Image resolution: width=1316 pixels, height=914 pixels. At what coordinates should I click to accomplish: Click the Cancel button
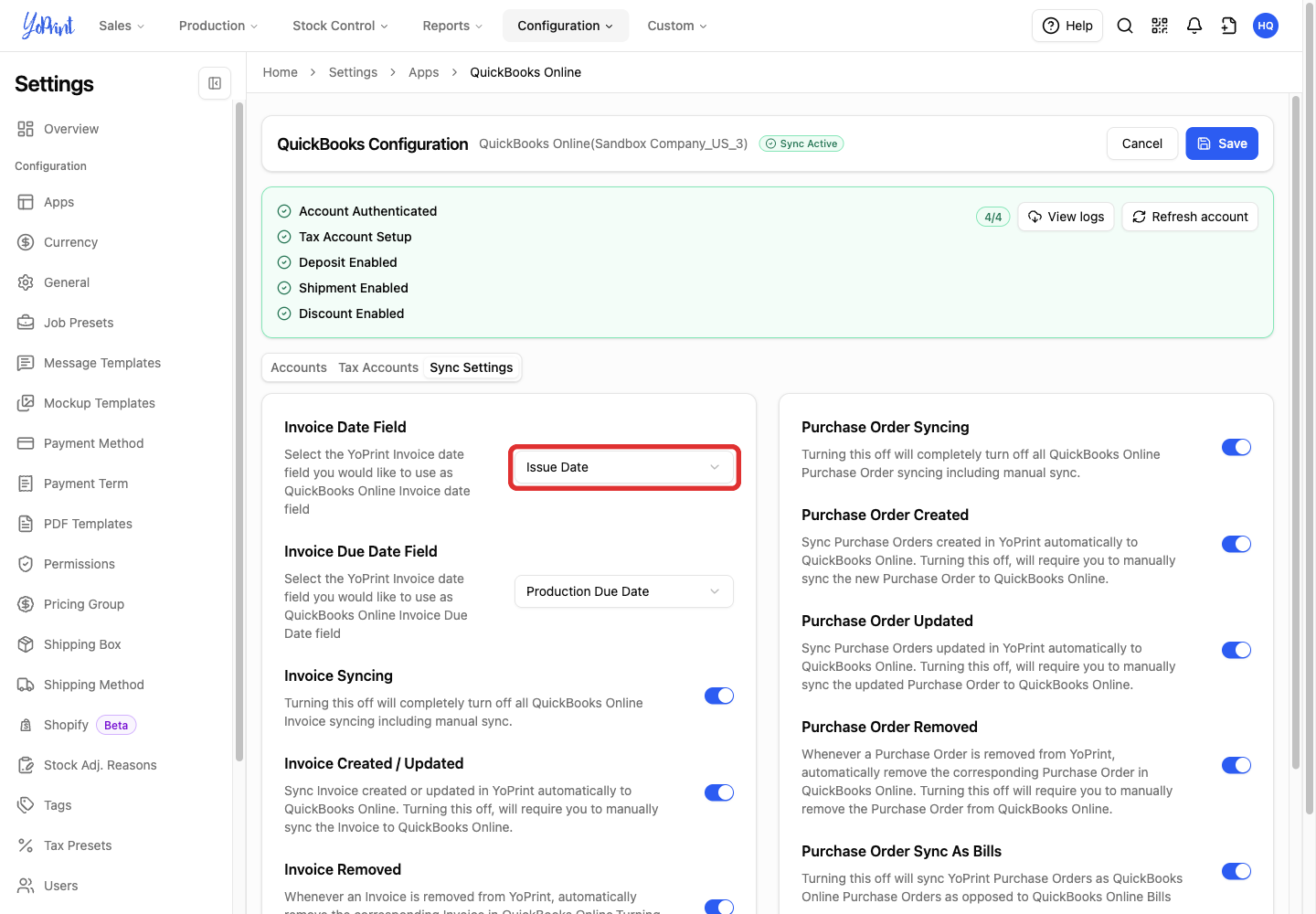click(1142, 143)
